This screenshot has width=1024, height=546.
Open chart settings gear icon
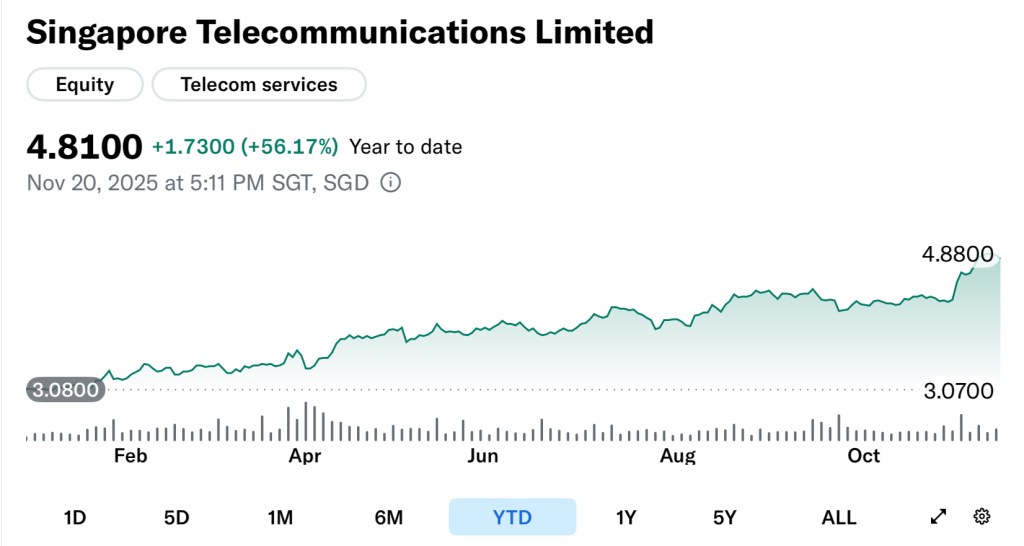[x=982, y=517]
